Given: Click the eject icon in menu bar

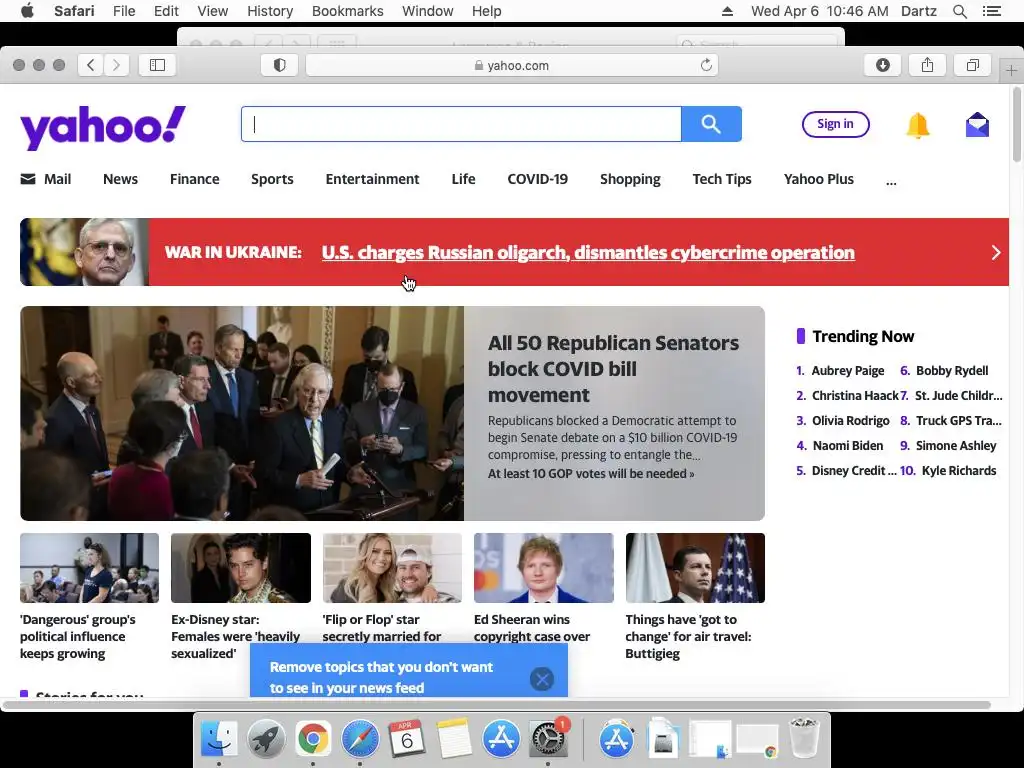Looking at the screenshot, I should (x=727, y=11).
